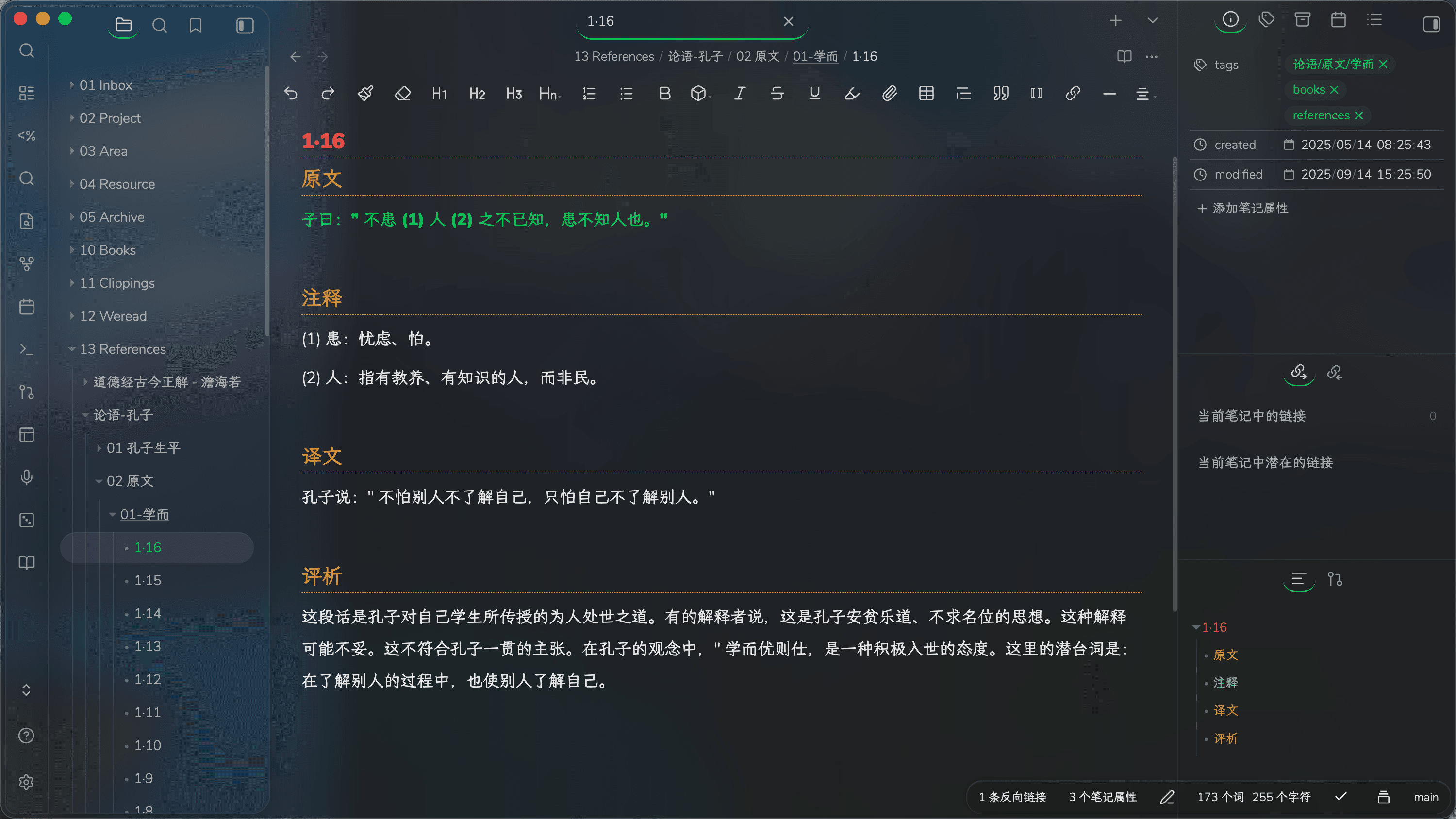This screenshot has width=1456, height=819.
Task: Click the paperclip attachment icon
Action: click(889, 93)
